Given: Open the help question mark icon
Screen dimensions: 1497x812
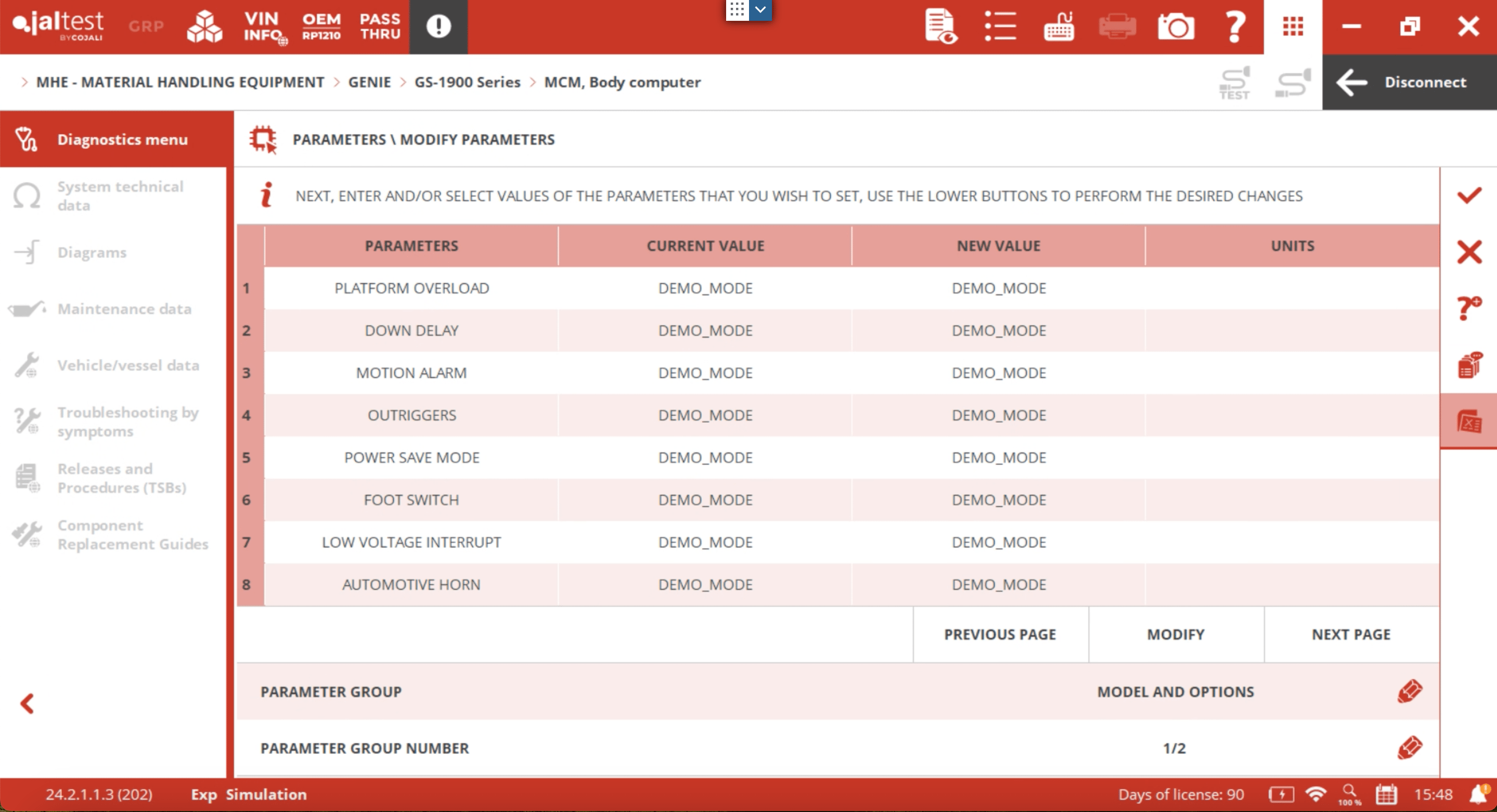Looking at the screenshot, I should [x=1234, y=27].
